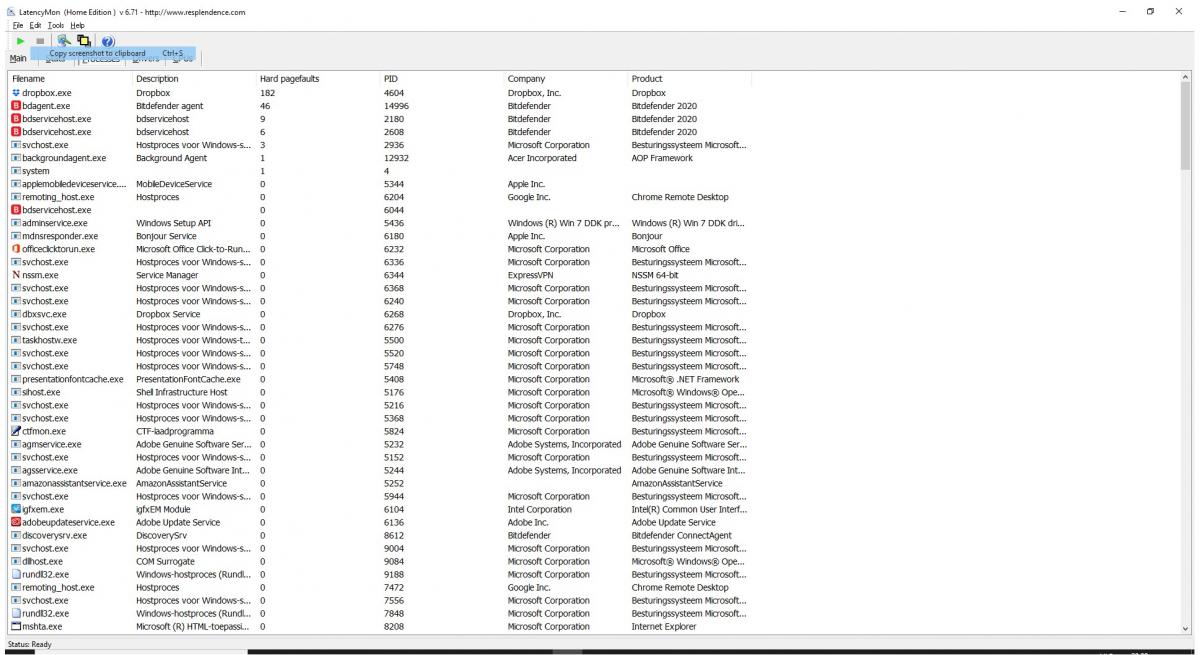
Task: Click the AOP Framework product cell
Action: 662,158
